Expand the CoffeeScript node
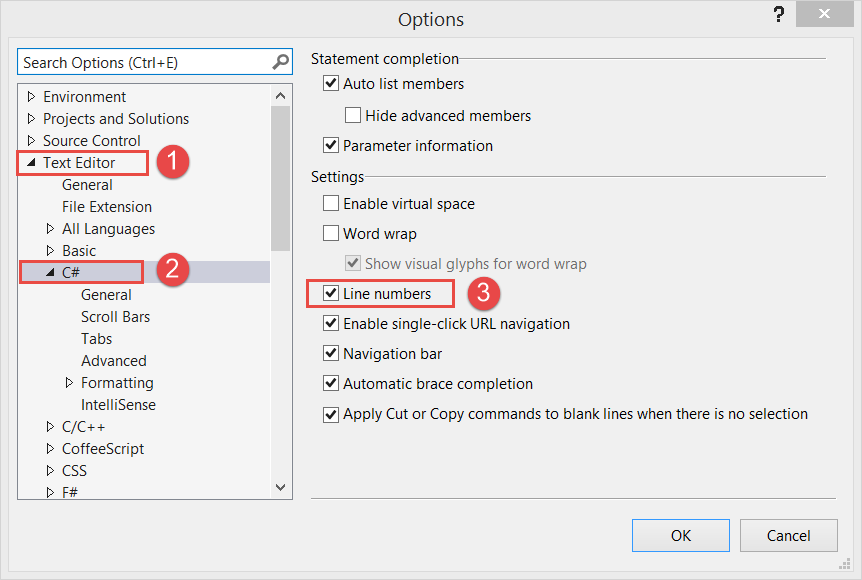This screenshot has width=862, height=580. point(50,449)
